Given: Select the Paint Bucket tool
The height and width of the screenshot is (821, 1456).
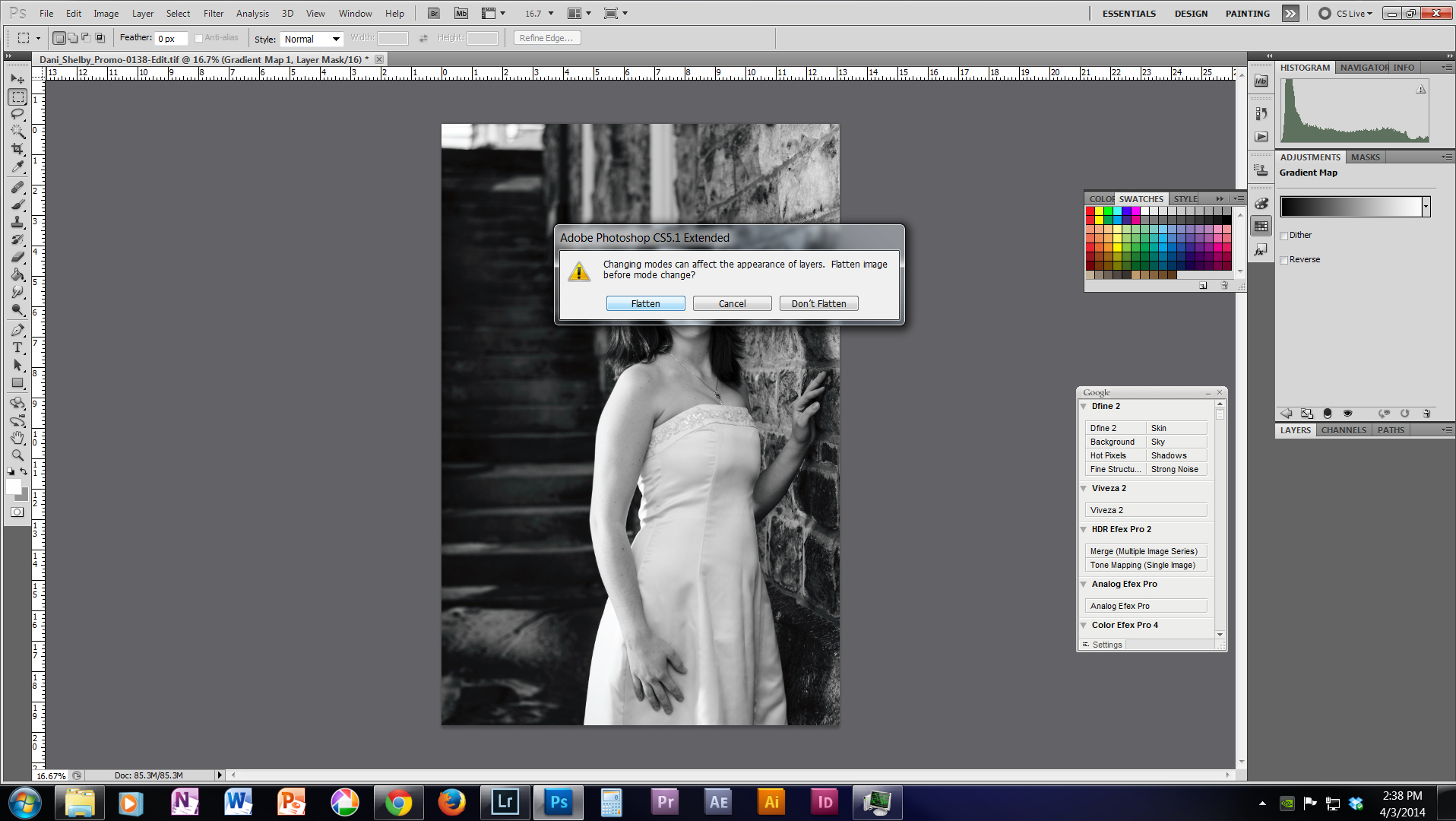Looking at the screenshot, I should click(17, 274).
